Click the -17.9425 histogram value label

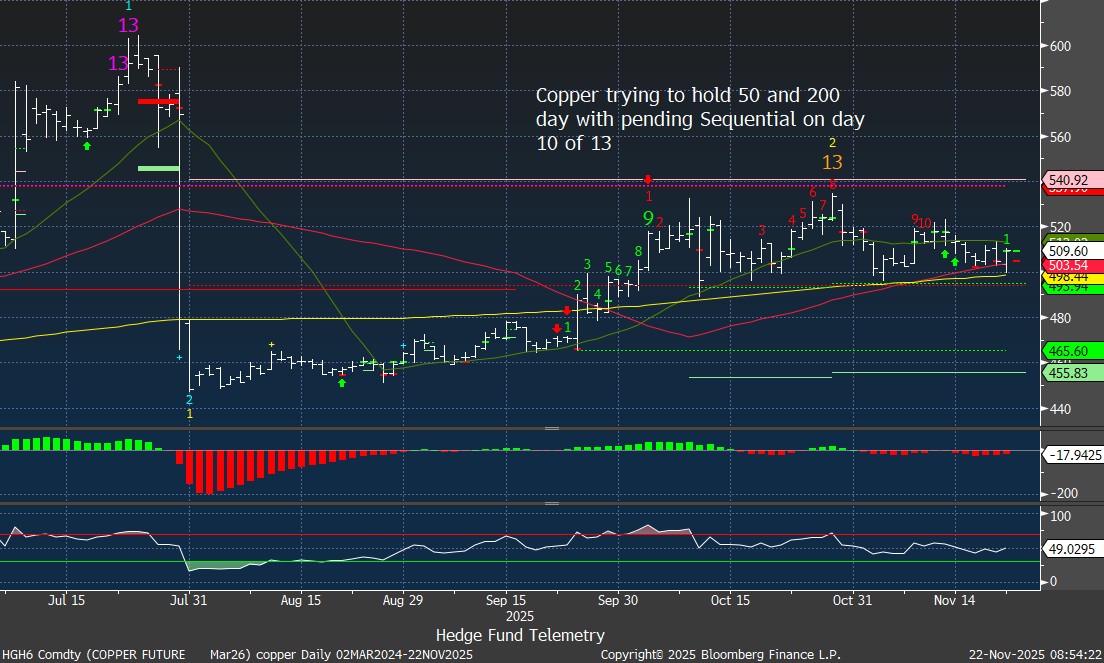click(1072, 454)
